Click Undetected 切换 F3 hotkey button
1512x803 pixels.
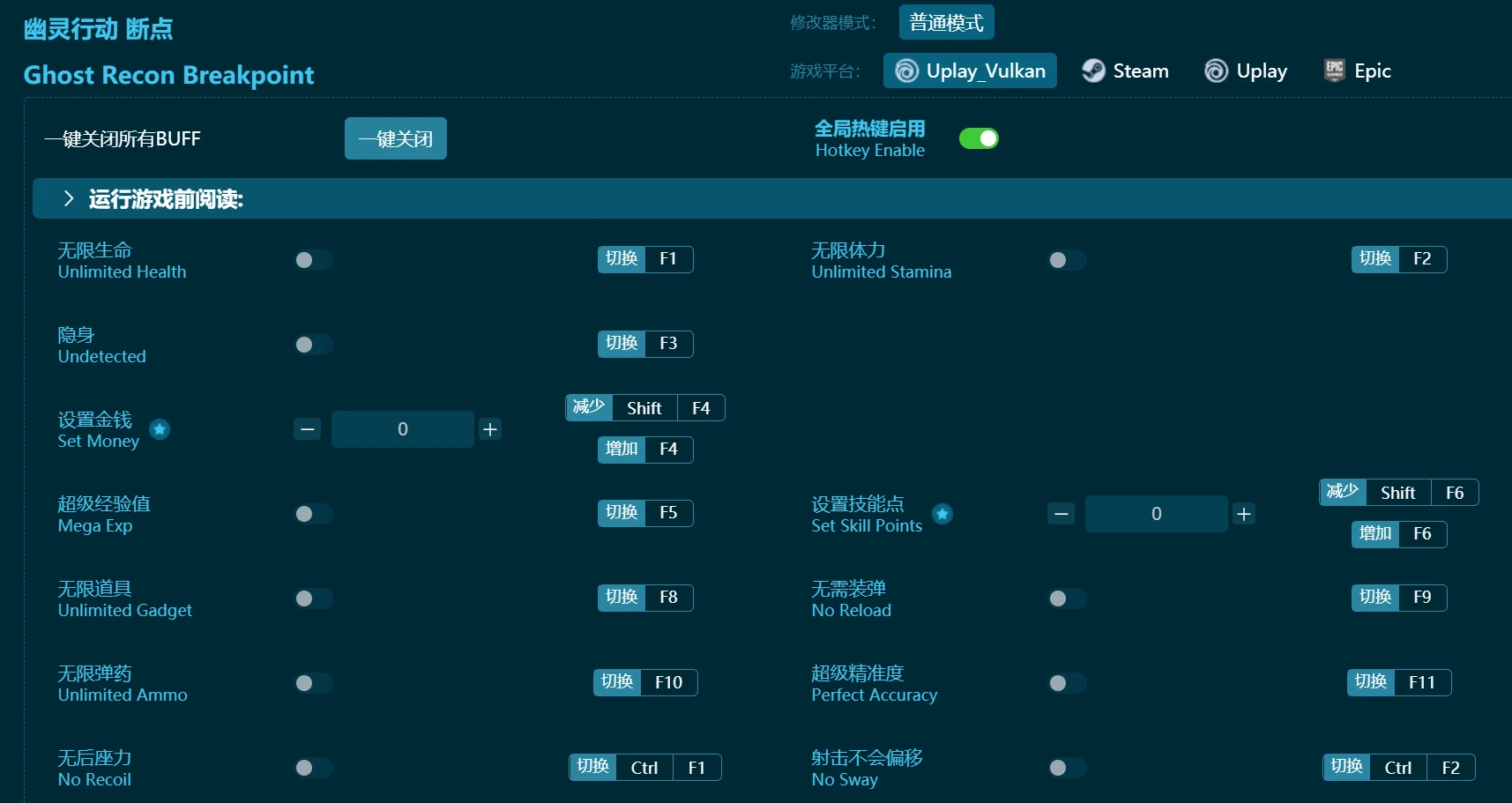(x=645, y=344)
